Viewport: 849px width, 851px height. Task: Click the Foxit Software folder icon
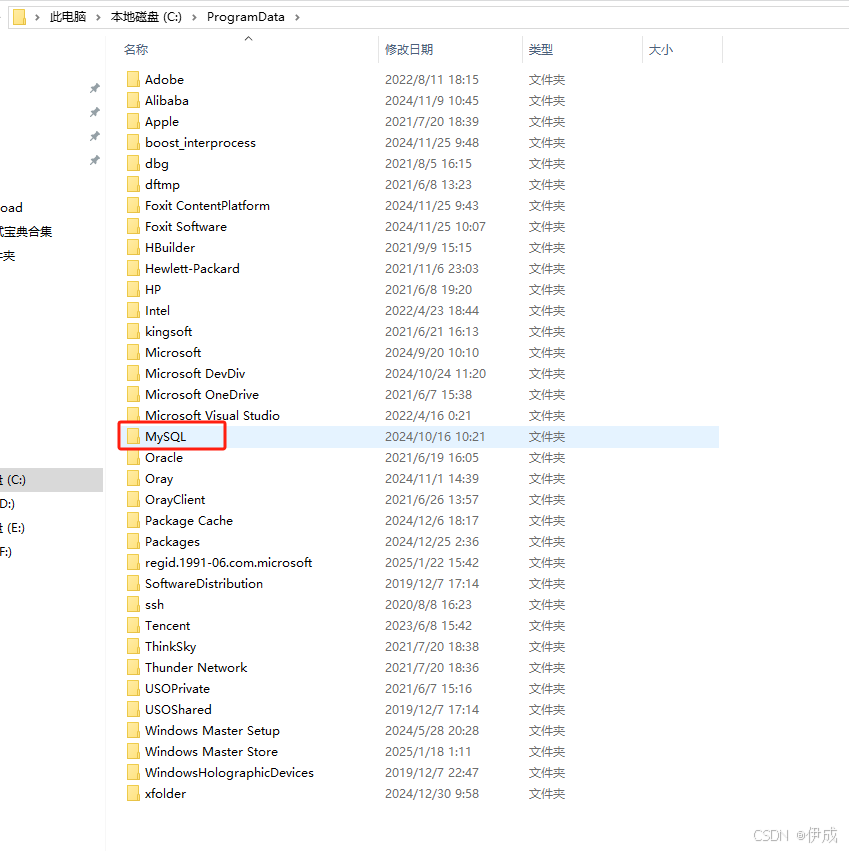click(x=133, y=226)
